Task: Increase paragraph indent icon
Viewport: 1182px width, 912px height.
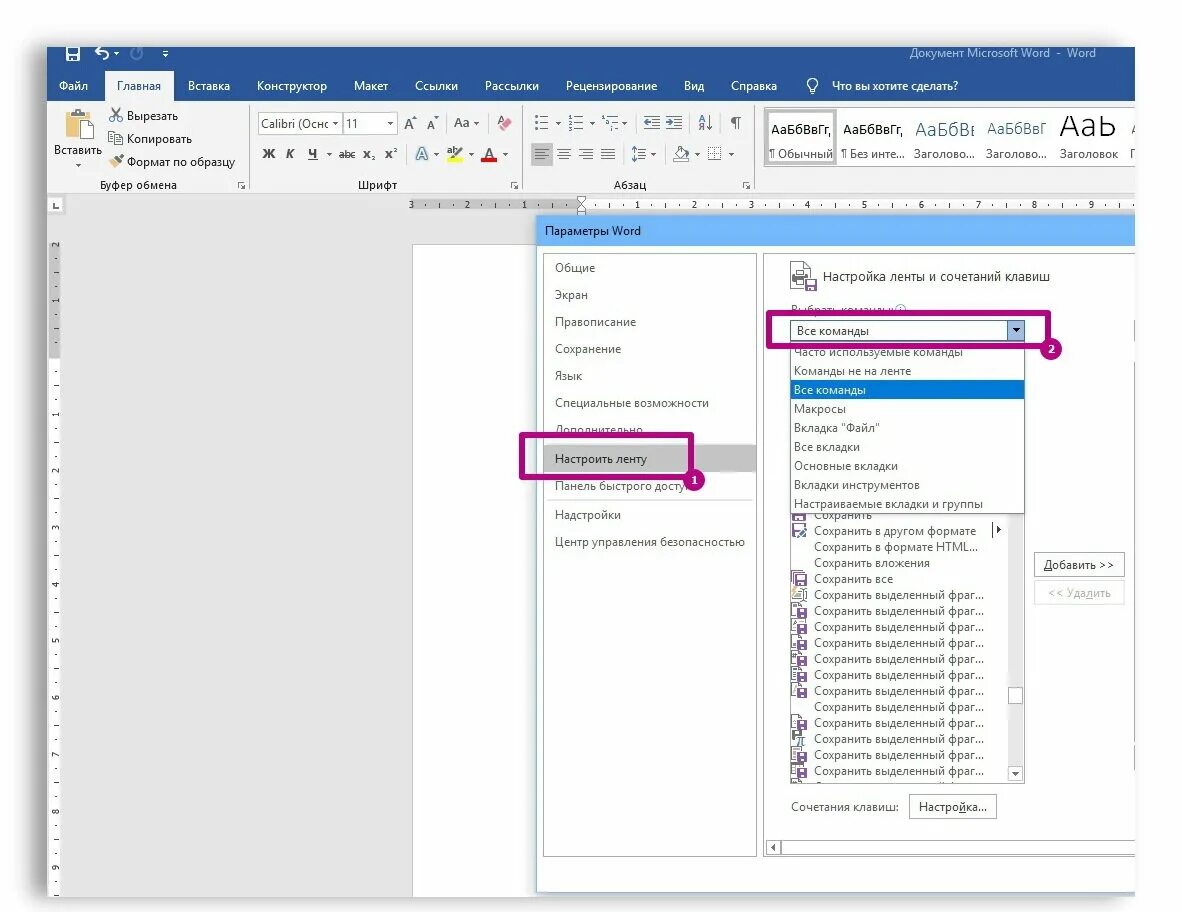Action: 674,123
